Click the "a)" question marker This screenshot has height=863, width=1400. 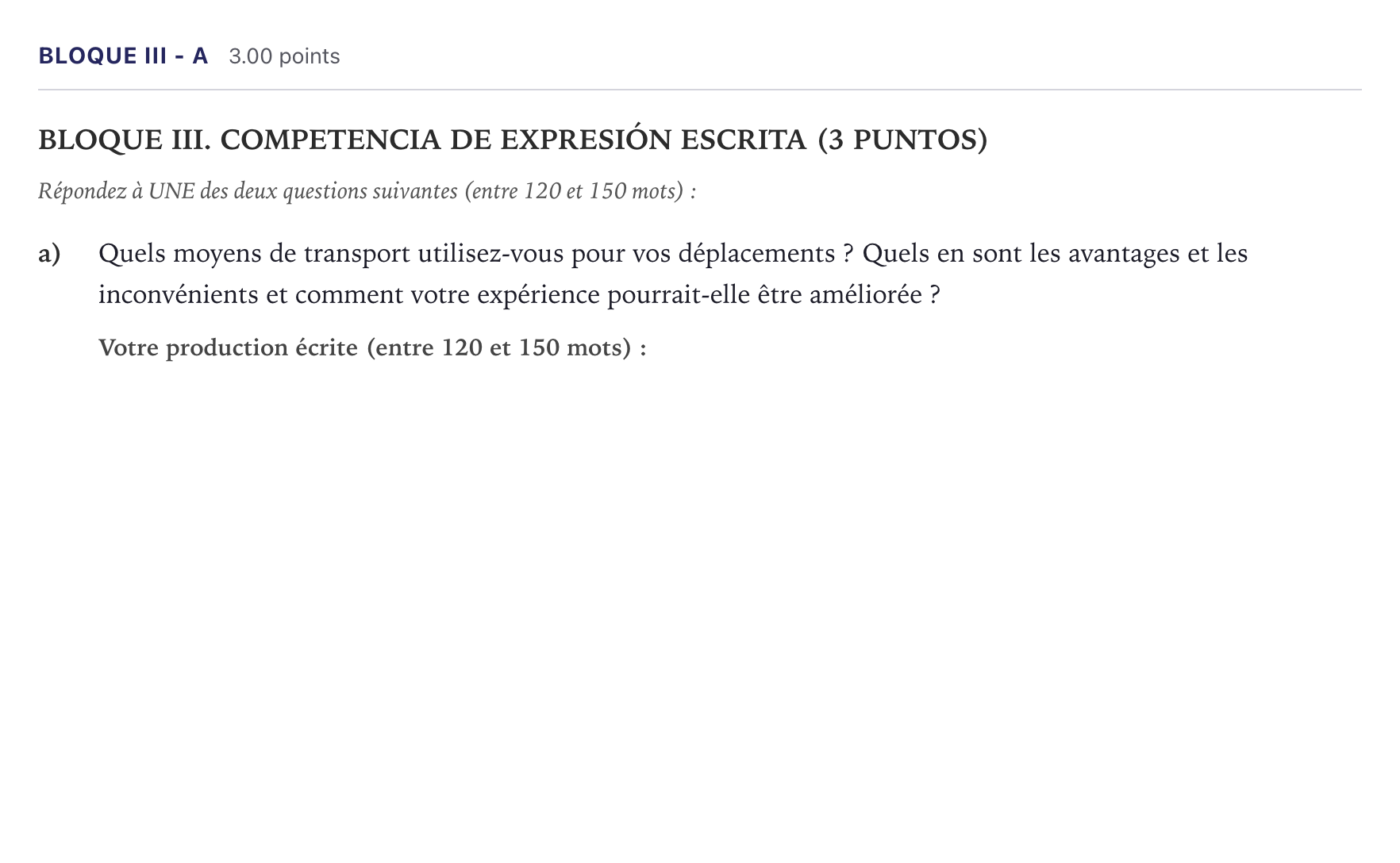tap(49, 254)
